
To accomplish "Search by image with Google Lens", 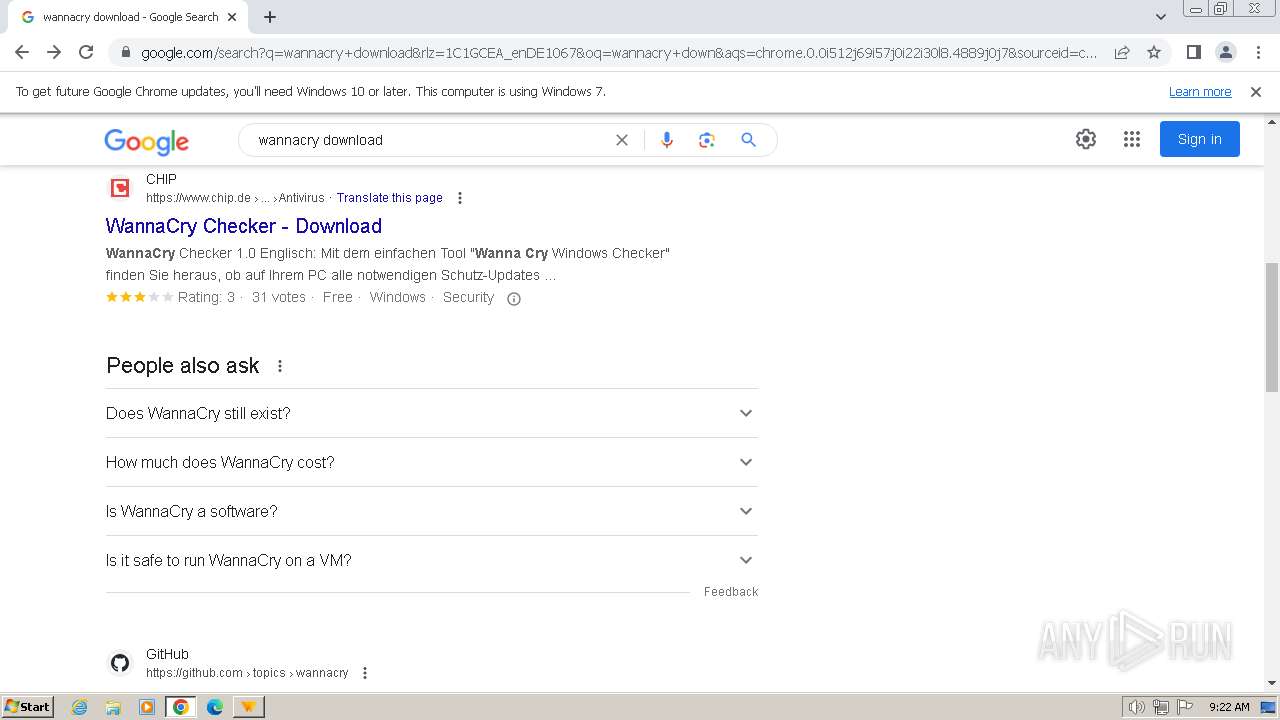I will pos(707,140).
